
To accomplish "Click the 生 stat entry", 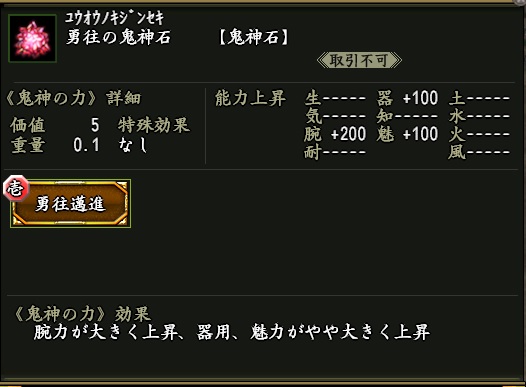I will pyautogui.click(x=335, y=98).
